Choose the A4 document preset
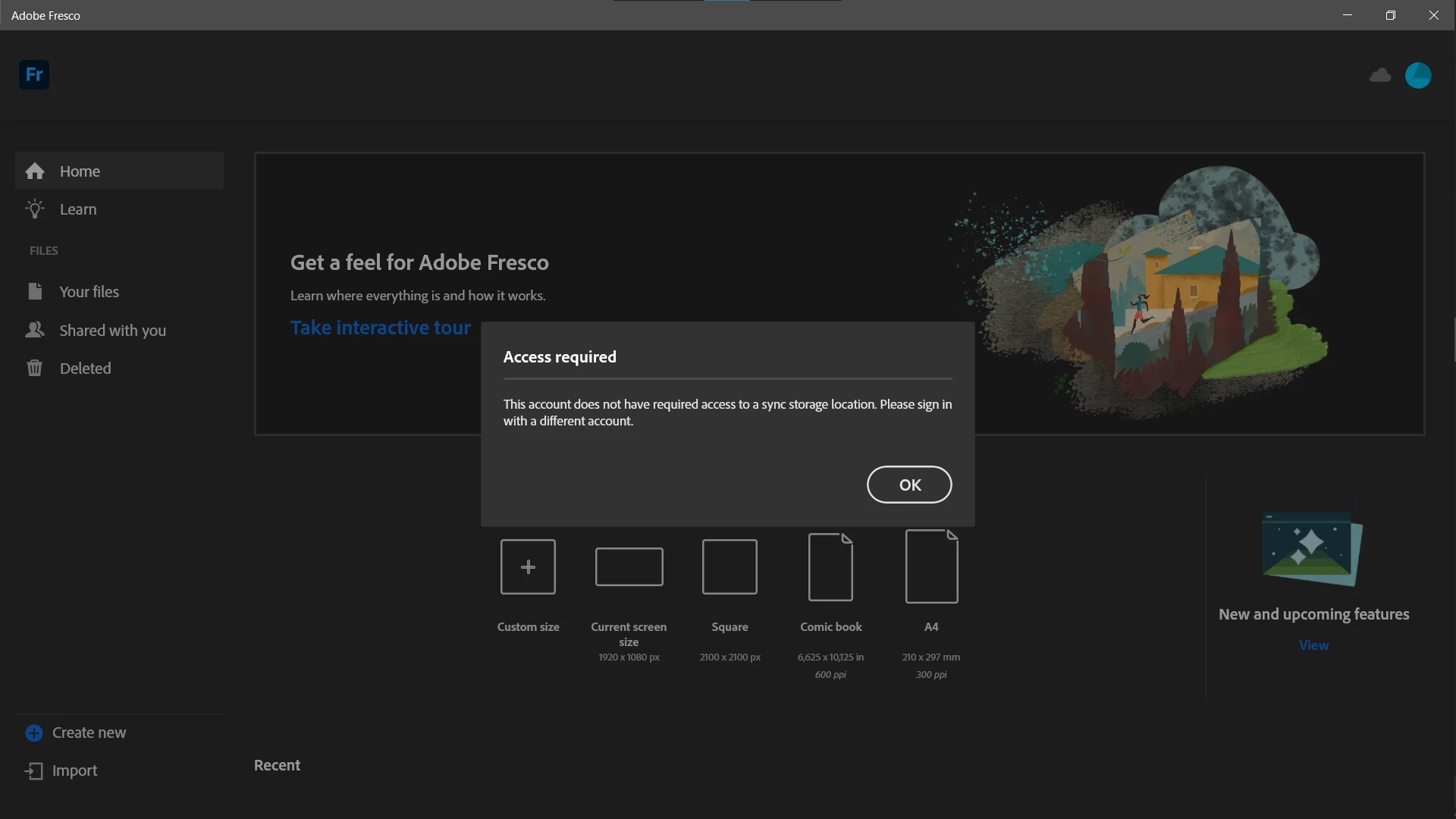Viewport: 1456px width, 819px height. click(x=931, y=567)
